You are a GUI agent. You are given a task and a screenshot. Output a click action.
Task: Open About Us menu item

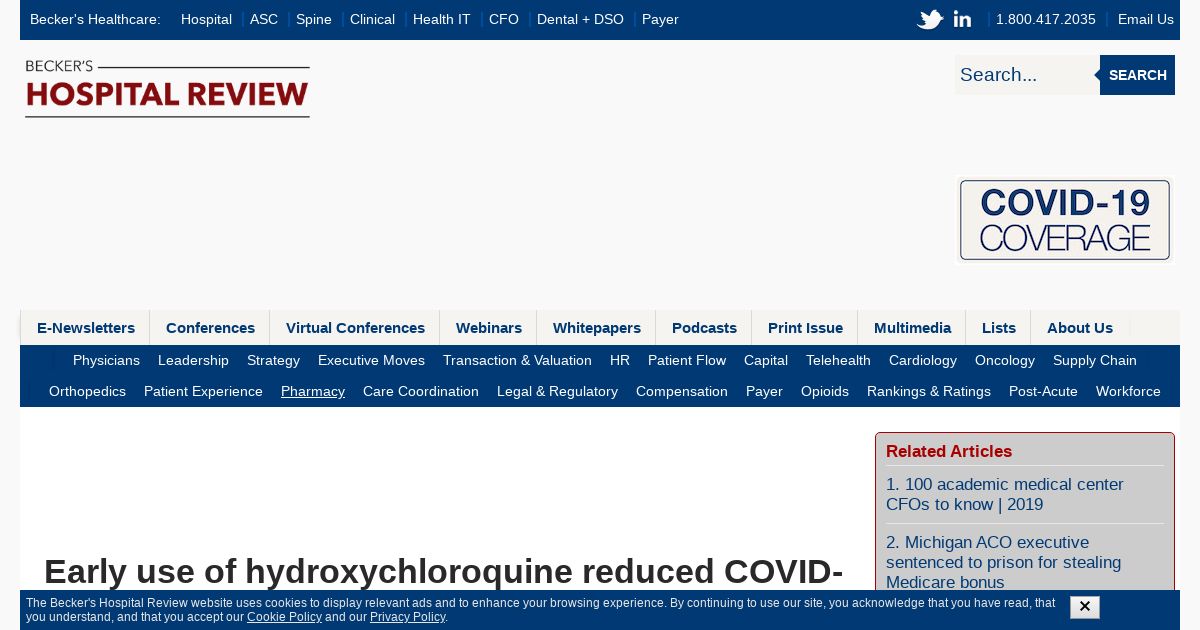click(x=1080, y=328)
